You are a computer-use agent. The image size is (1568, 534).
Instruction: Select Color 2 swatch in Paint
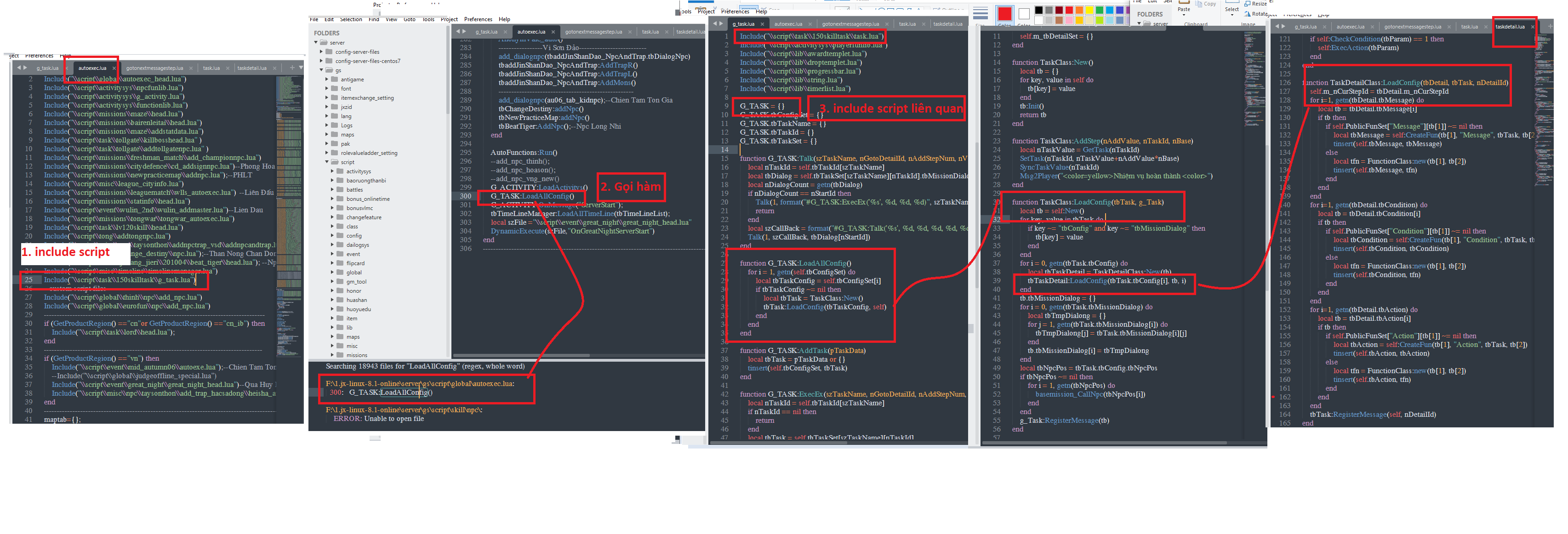pyautogui.click(x=1025, y=15)
